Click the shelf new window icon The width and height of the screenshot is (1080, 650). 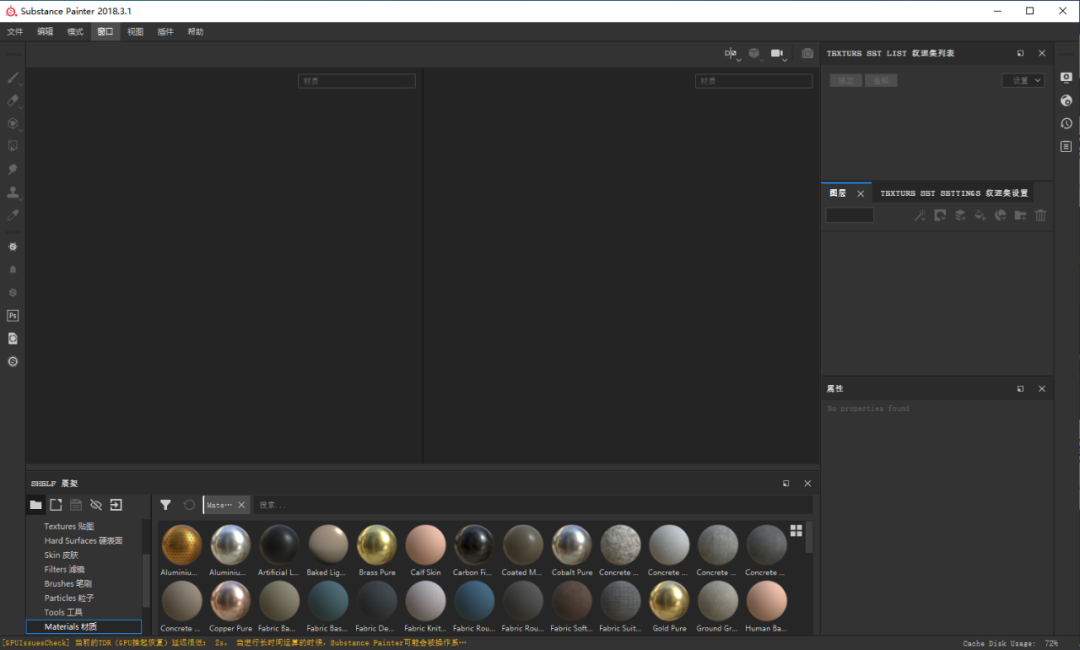point(56,505)
